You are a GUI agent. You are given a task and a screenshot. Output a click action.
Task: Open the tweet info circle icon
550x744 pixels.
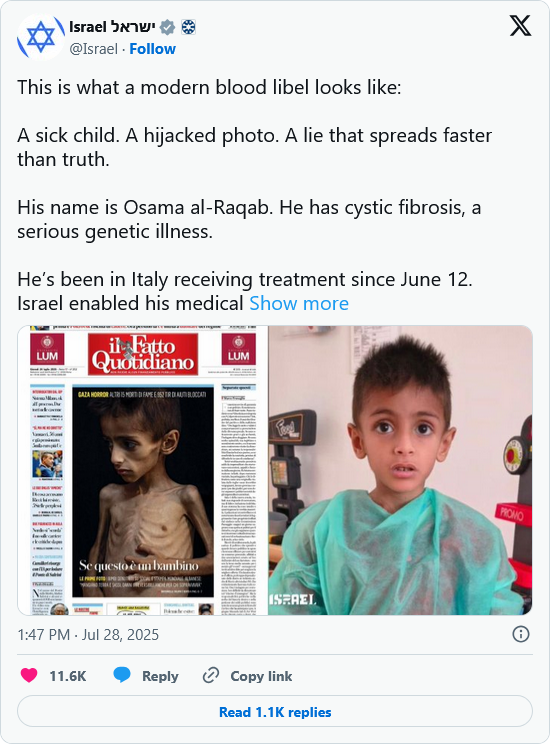pos(521,634)
